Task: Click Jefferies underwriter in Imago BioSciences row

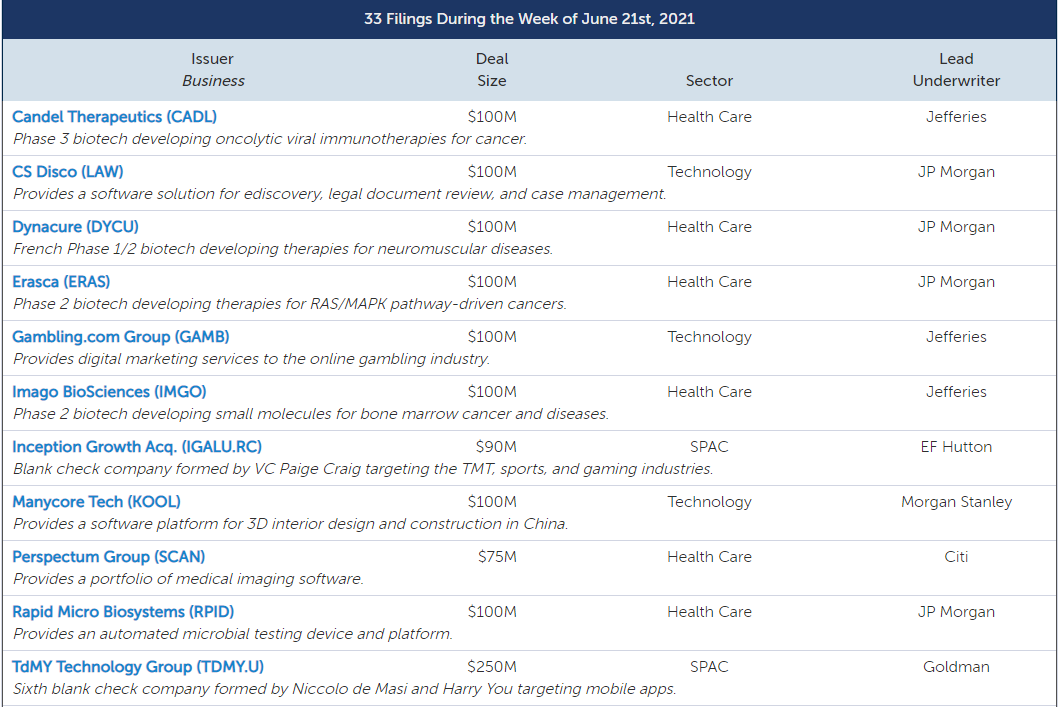Action: point(956,392)
